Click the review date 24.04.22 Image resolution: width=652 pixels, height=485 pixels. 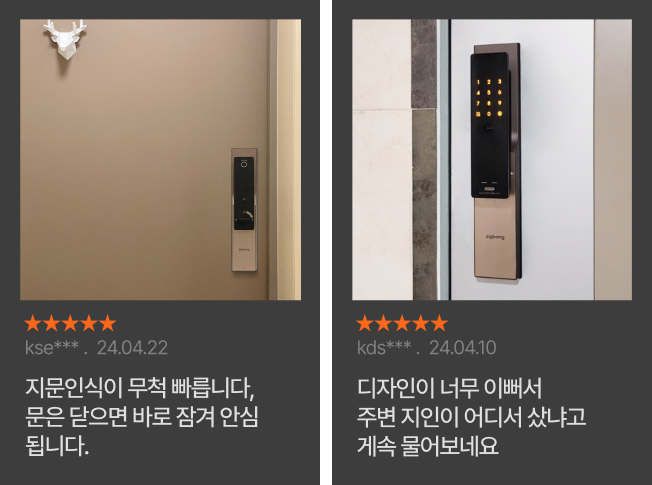132,348
